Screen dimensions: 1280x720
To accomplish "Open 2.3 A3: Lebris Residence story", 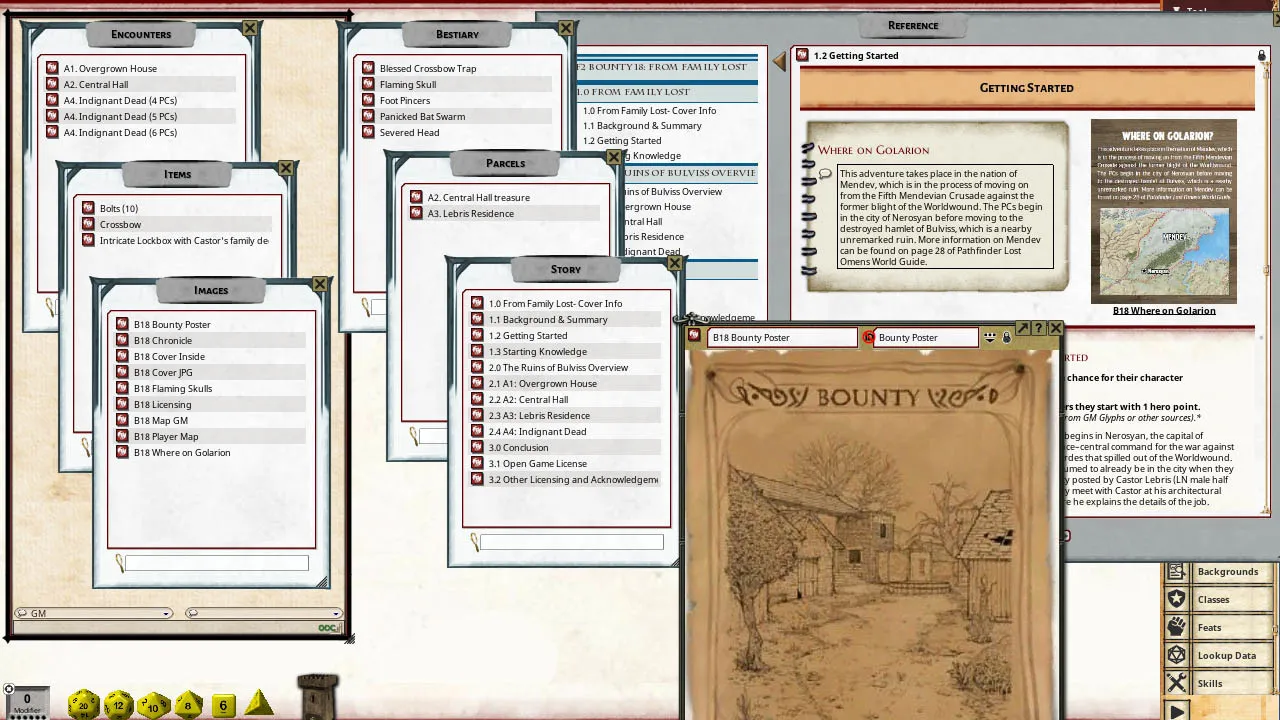I will (x=539, y=416).
